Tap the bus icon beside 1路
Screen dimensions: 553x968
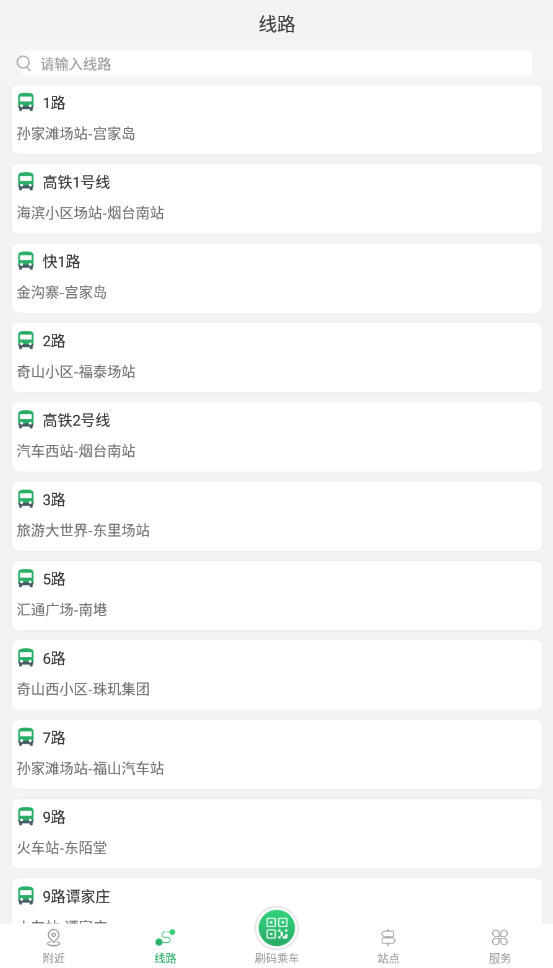(26, 102)
